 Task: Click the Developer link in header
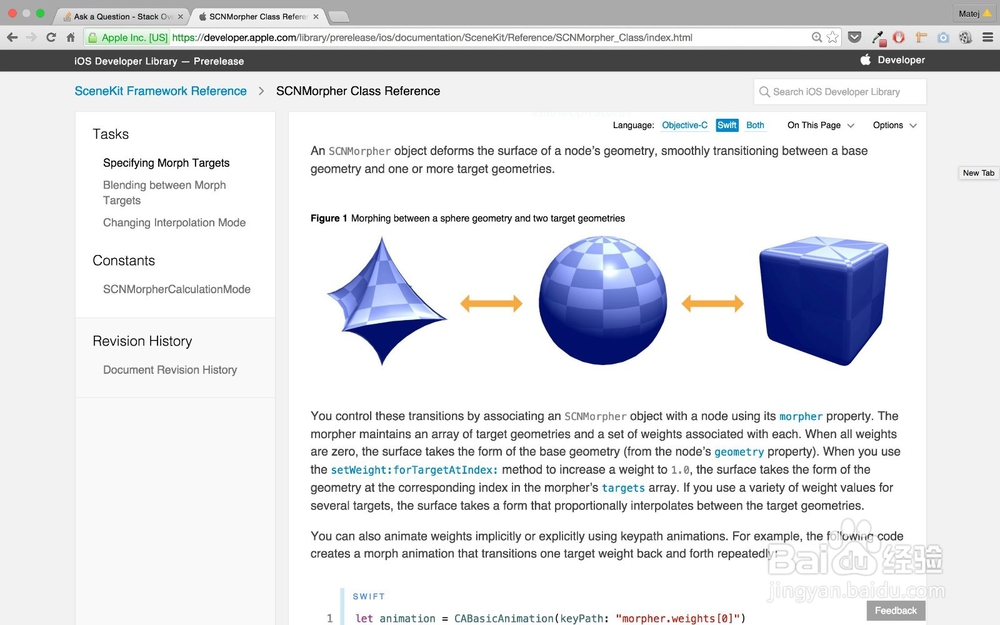901,60
